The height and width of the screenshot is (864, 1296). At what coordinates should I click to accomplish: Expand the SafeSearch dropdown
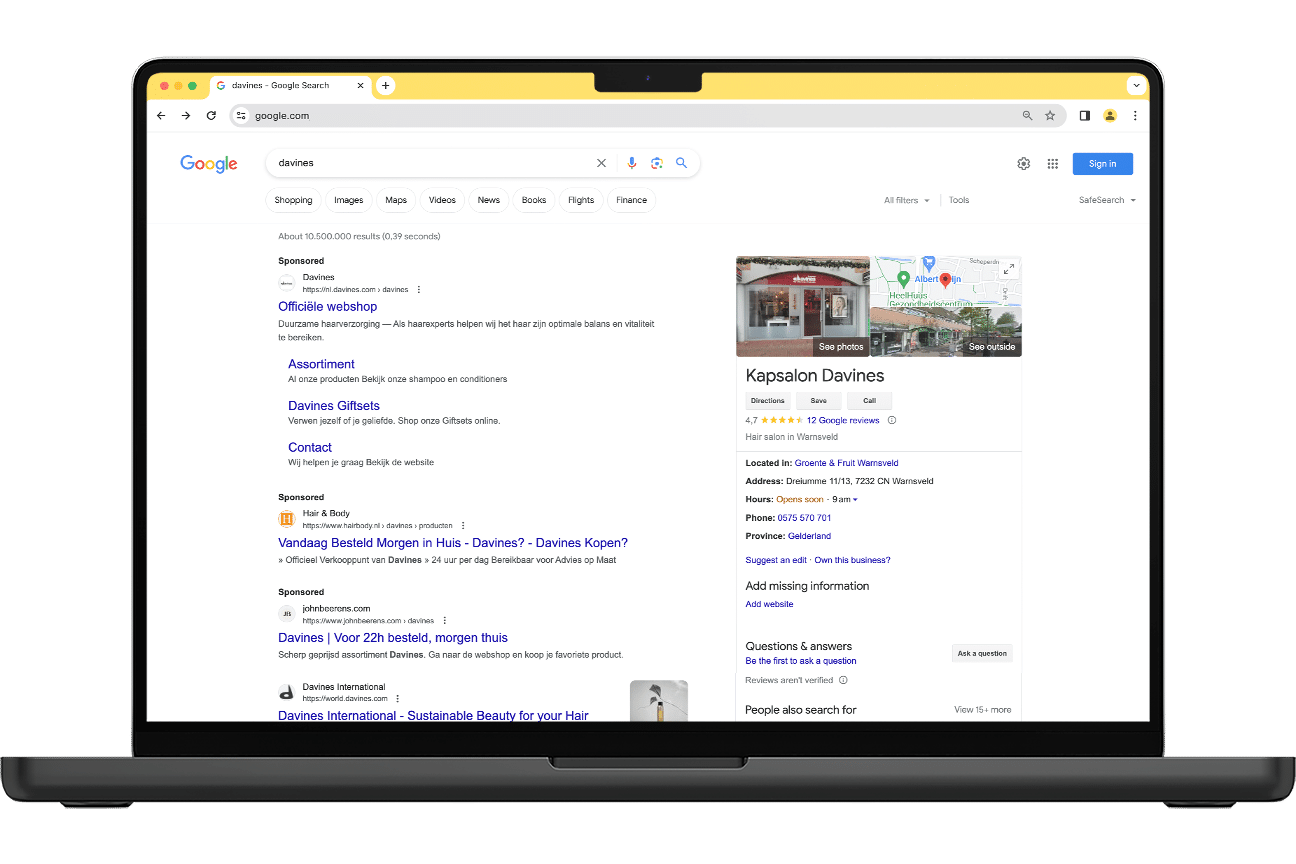1107,201
